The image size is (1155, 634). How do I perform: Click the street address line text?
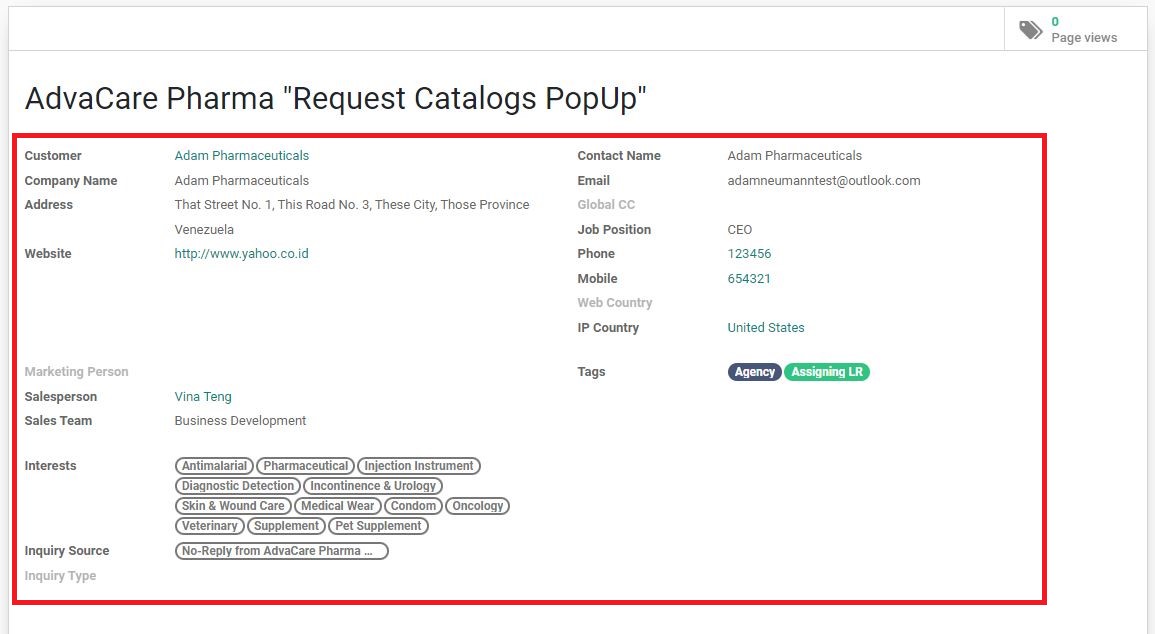click(x=352, y=205)
